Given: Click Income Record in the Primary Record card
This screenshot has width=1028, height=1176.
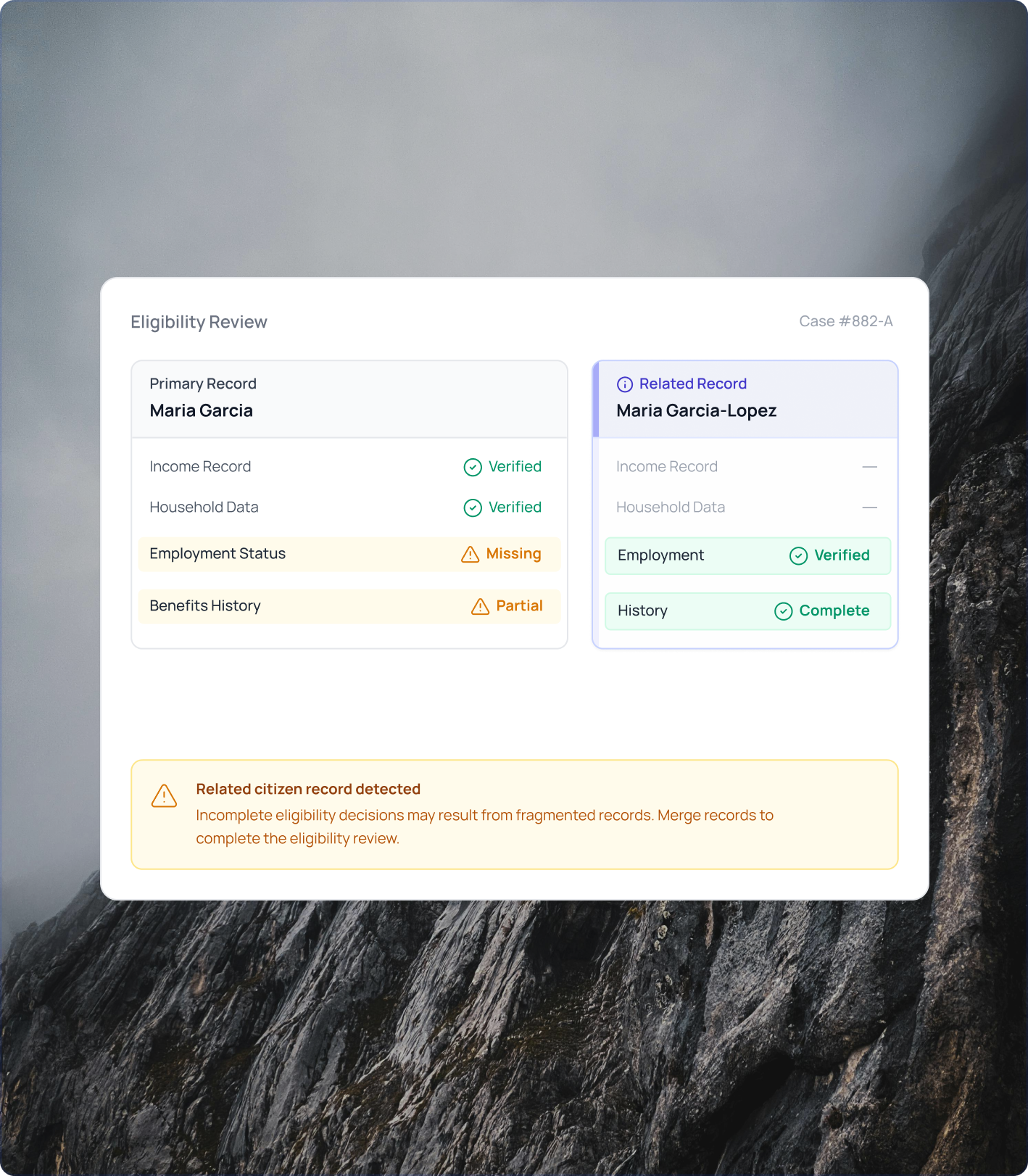Looking at the screenshot, I should (x=200, y=466).
